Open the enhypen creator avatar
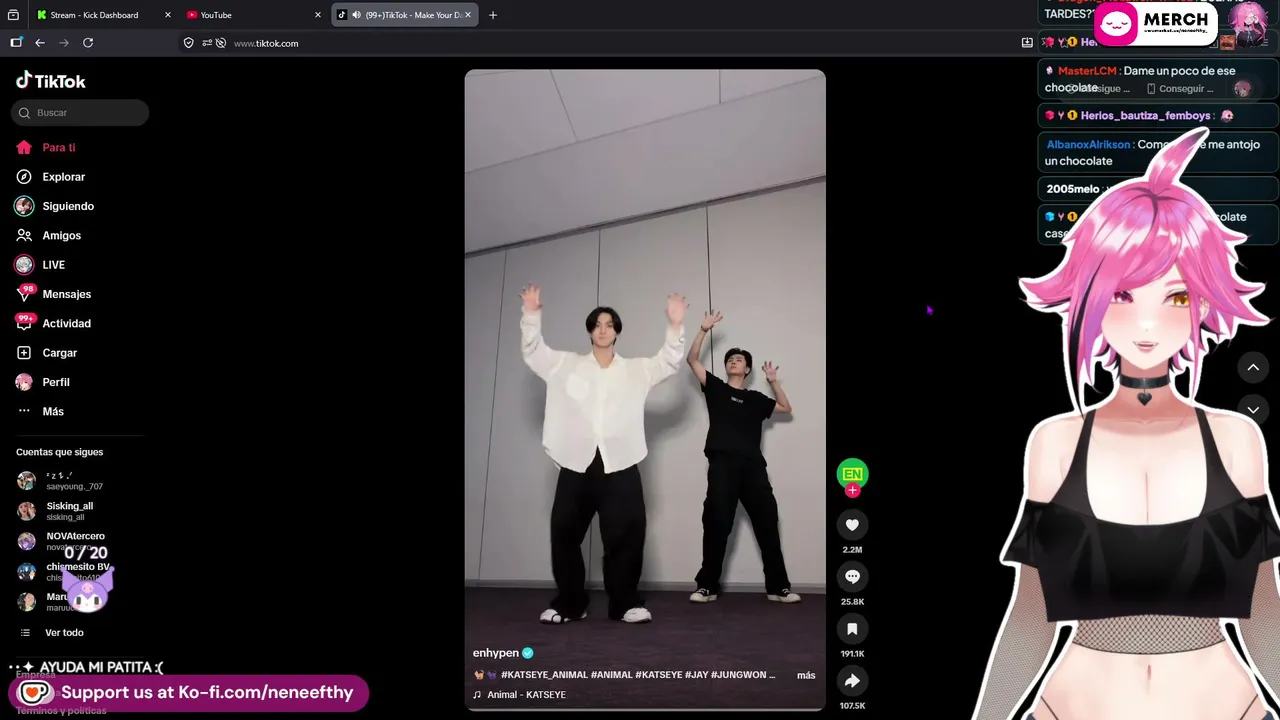This screenshot has width=1280, height=720. (852, 474)
